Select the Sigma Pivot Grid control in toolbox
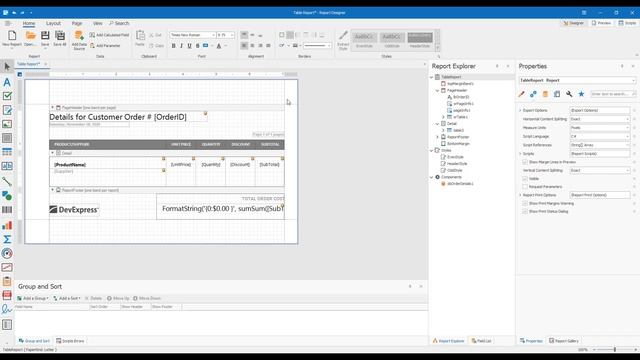This screenshot has height=360, width=640. (x=7, y=239)
